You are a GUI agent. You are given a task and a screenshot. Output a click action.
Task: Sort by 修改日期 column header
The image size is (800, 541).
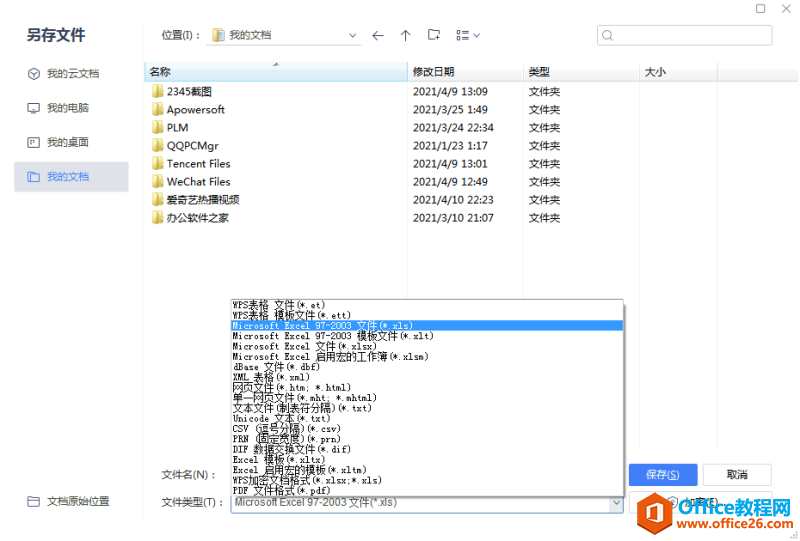click(465, 72)
